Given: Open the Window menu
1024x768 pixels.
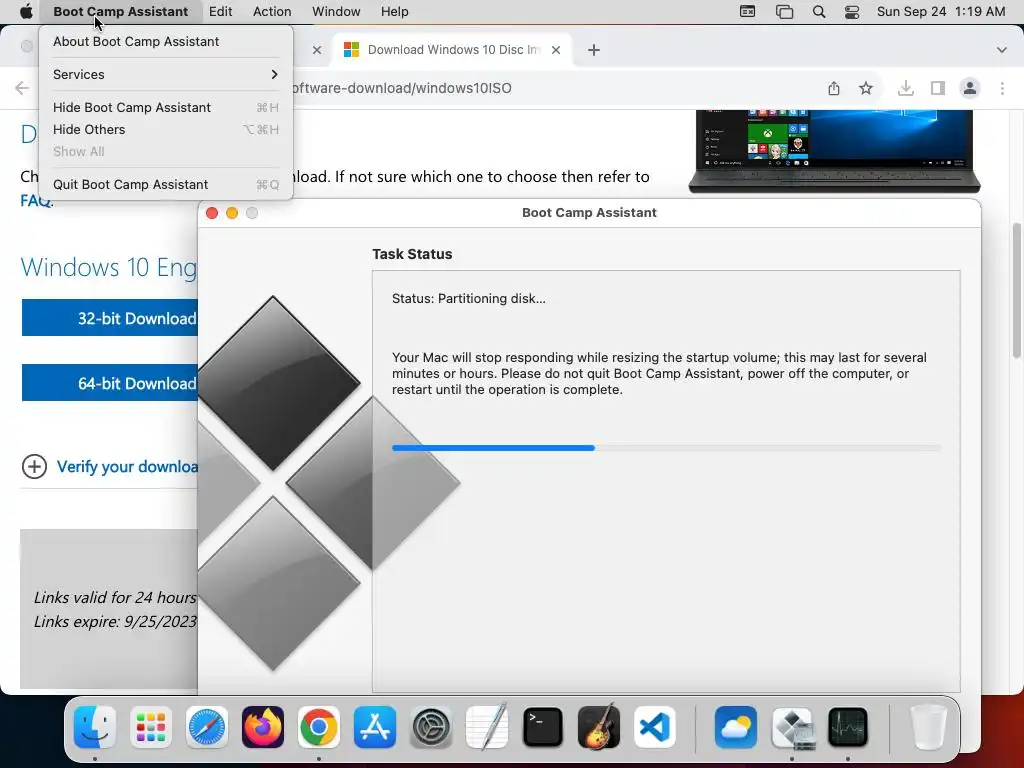Looking at the screenshot, I should 336,11.
